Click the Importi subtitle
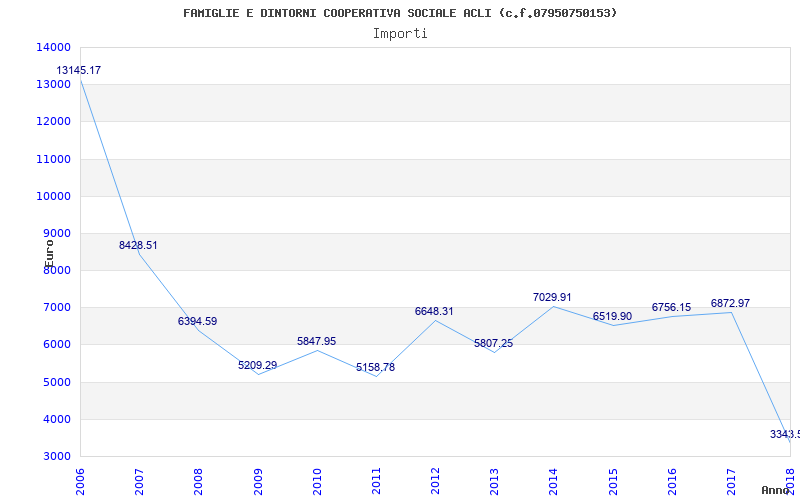The width and height of the screenshot is (800, 500). 400,34
